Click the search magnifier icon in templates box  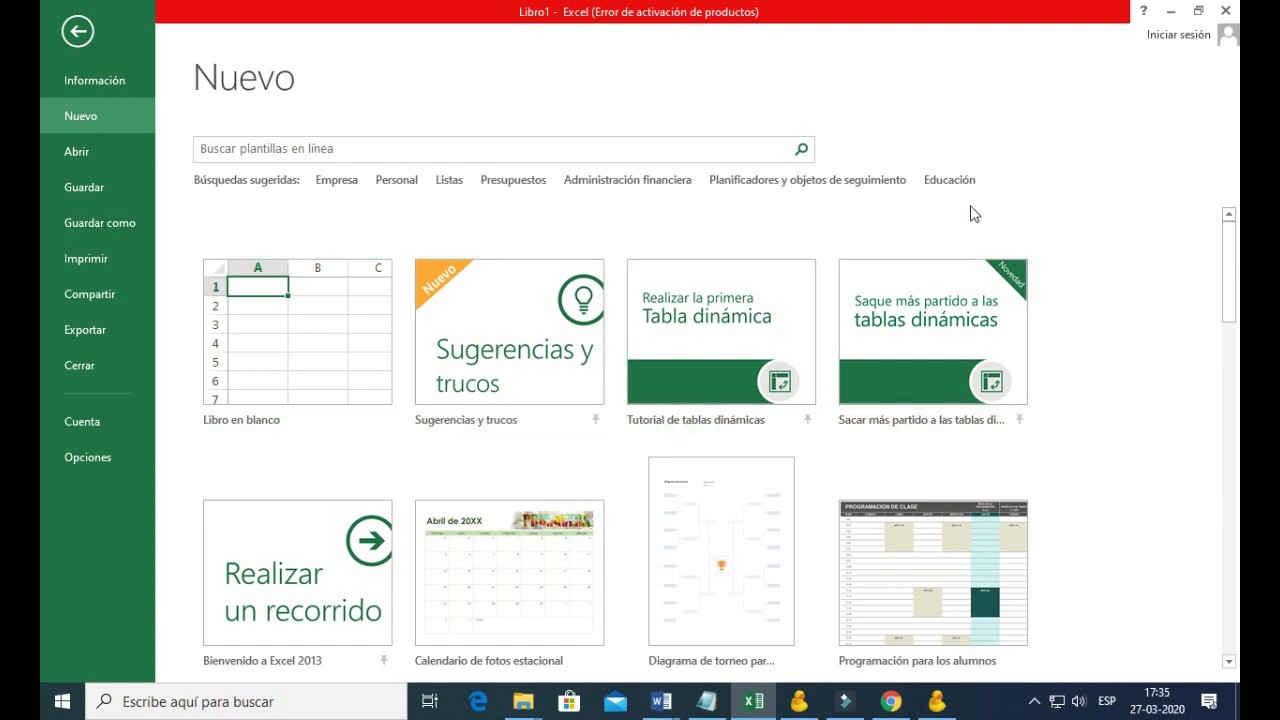pyautogui.click(x=801, y=149)
